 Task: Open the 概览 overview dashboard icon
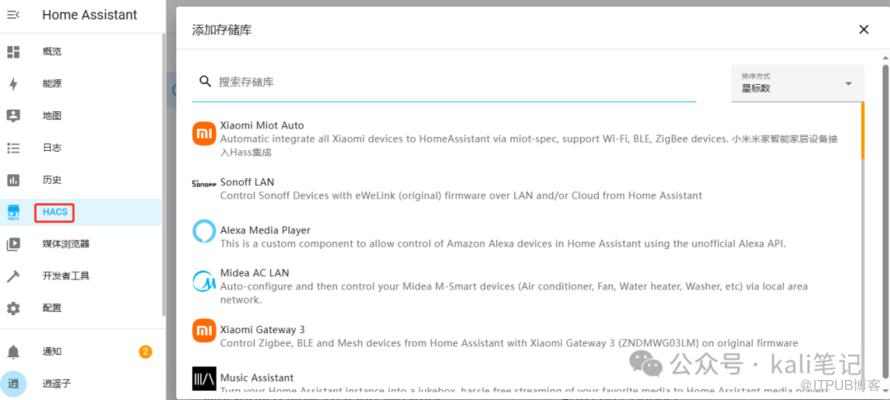tap(14, 51)
